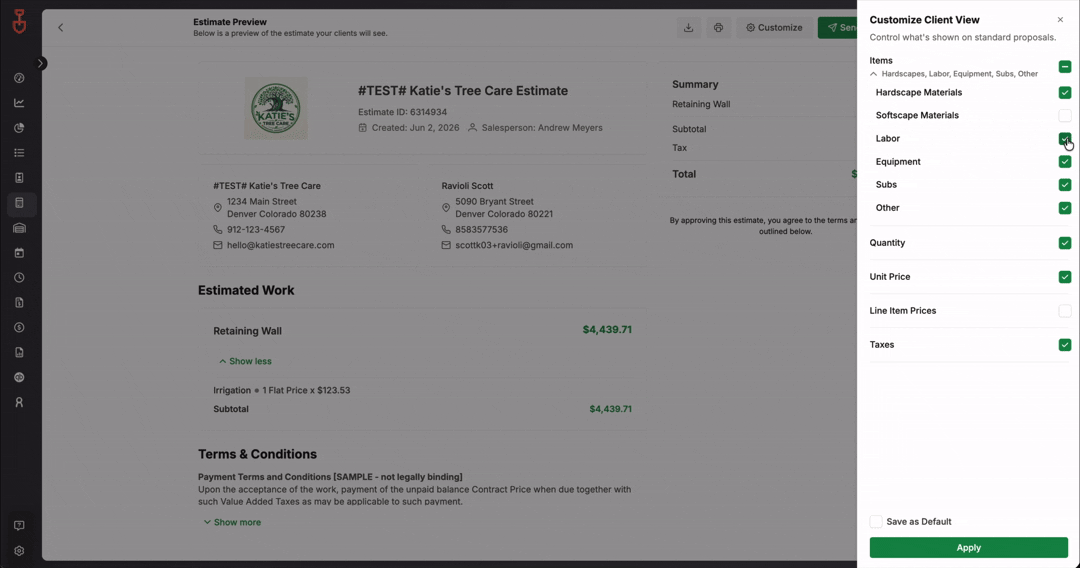Click Retaining Wall in the Summary
This screenshot has width=1080, height=568.
[x=701, y=104]
